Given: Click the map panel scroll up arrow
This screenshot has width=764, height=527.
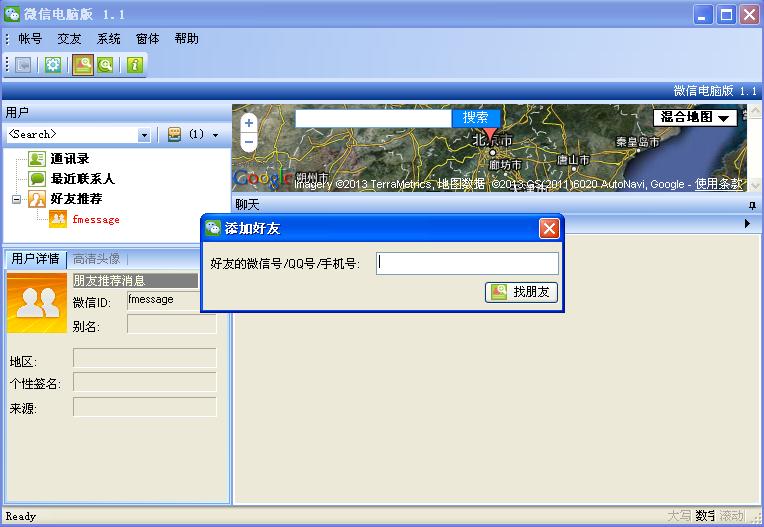Looking at the screenshot, I should point(755,112).
